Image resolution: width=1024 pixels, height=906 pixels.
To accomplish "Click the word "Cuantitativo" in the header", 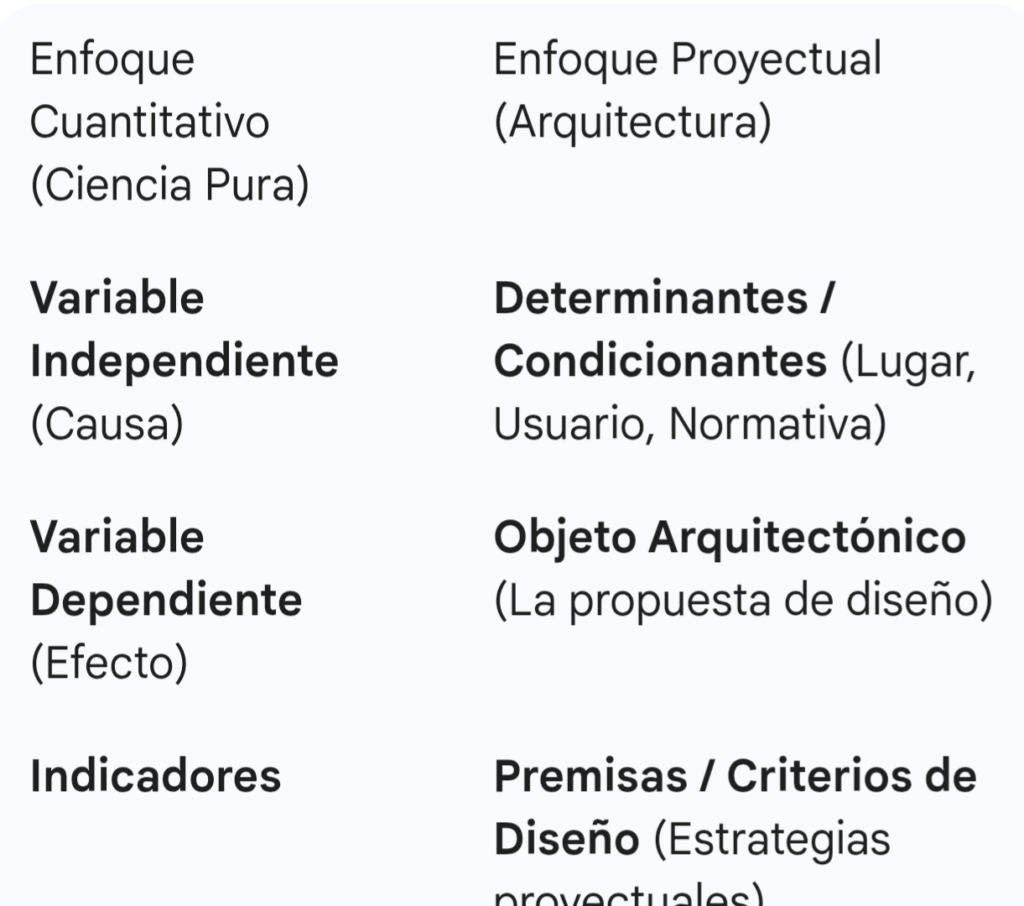I will pos(149,123).
